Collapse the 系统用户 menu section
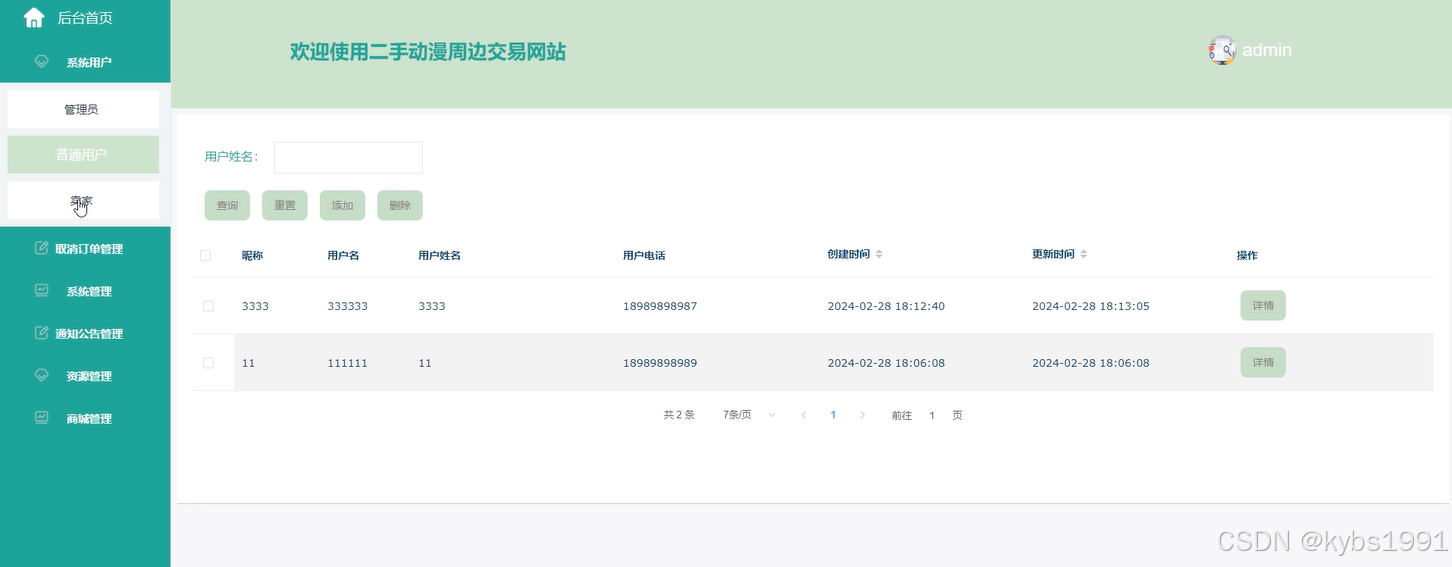Image resolution: width=1452 pixels, height=567 pixels. tap(85, 62)
